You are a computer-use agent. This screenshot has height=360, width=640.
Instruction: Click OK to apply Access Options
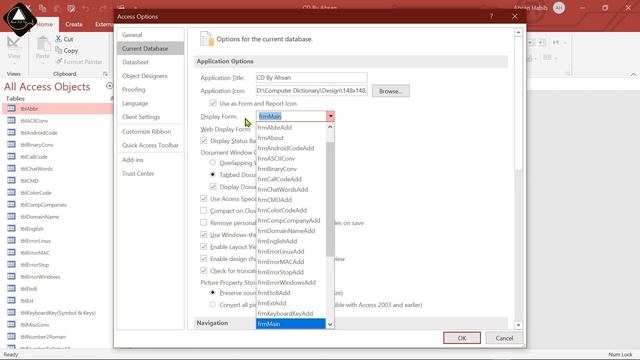pyautogui.click(x=462, y=338)
